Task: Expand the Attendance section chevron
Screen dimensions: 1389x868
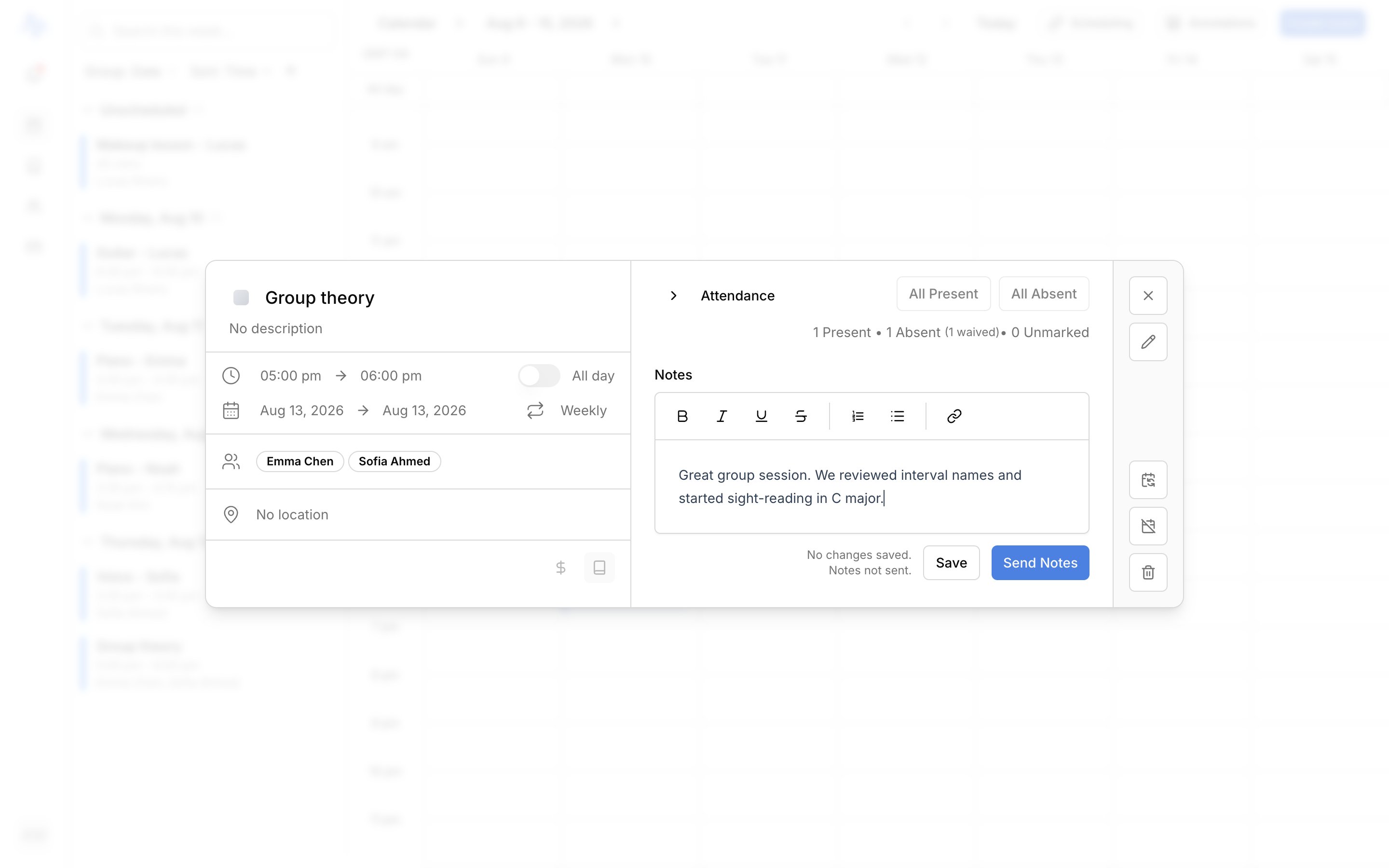Action: point(674,296)
